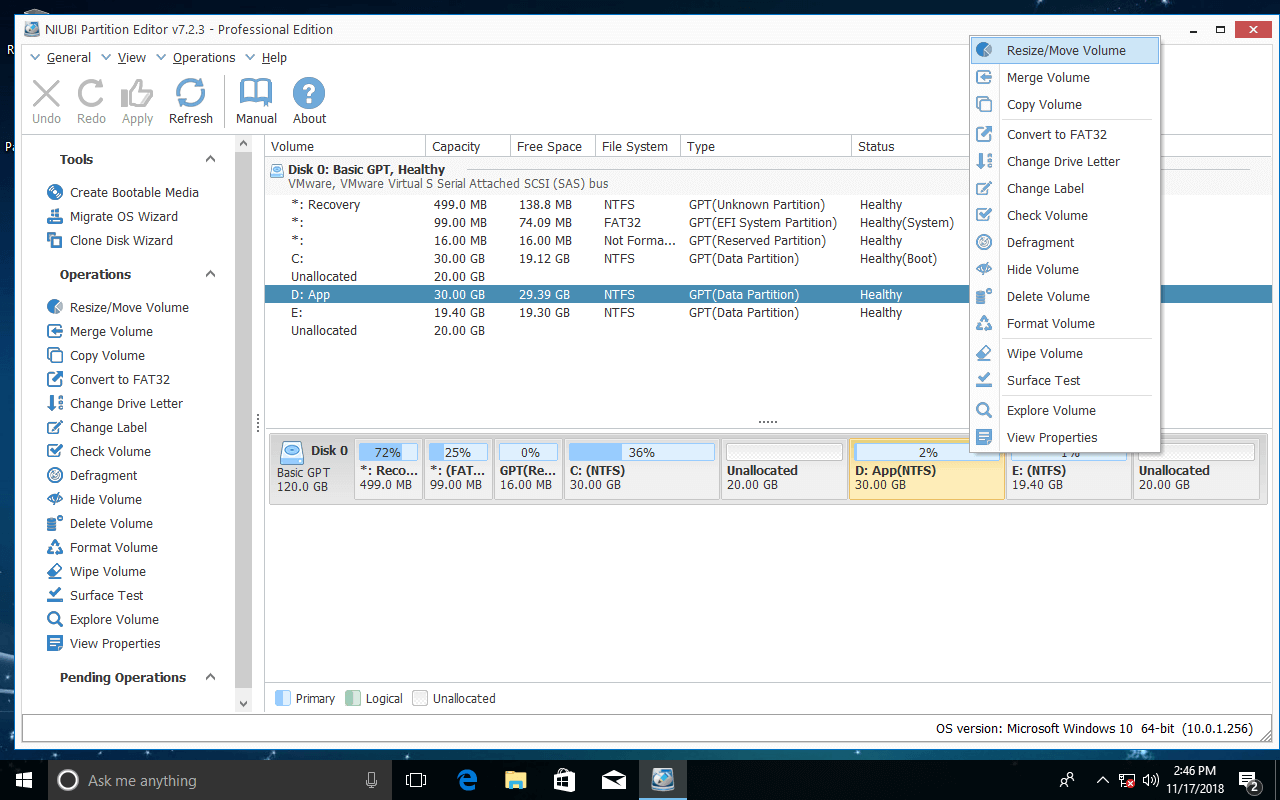Click the Apply thumbs-up icon

(x=137, y=102)
